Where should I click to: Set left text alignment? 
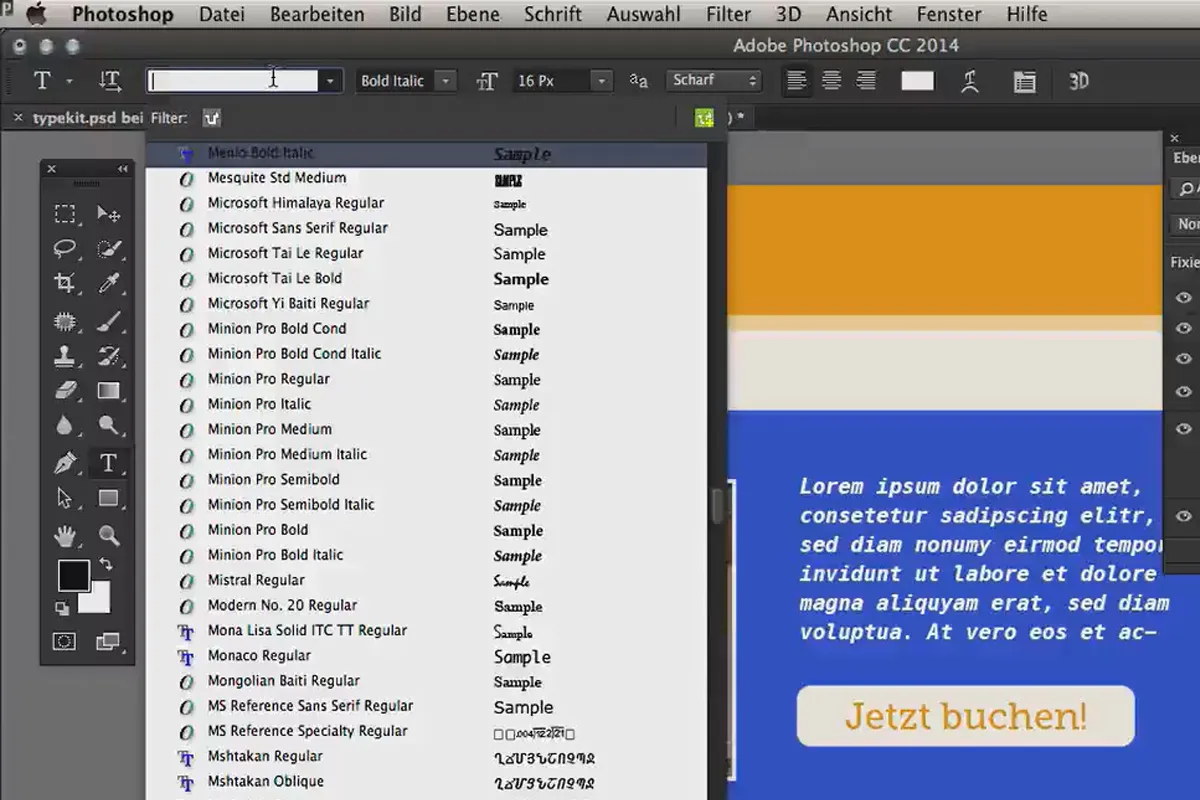tap(796, 81)
